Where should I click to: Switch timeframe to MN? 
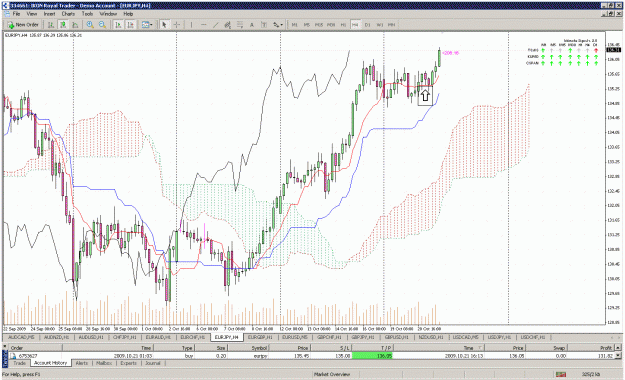point(392,25)
